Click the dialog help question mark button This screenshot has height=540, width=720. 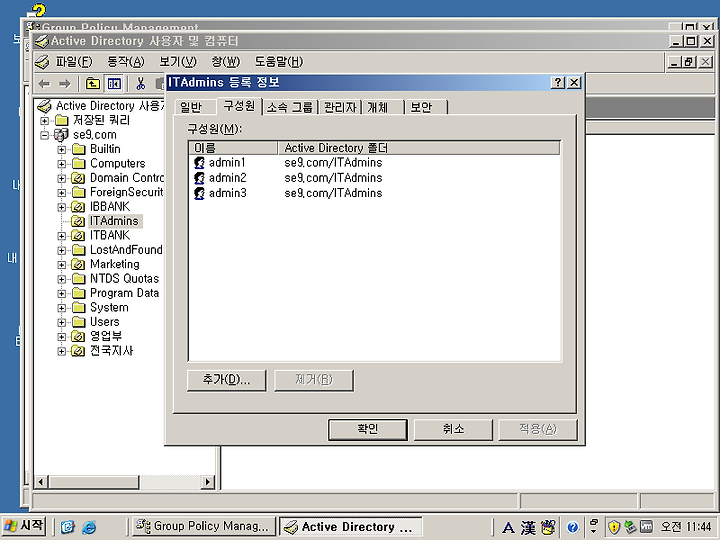(557, 83)
